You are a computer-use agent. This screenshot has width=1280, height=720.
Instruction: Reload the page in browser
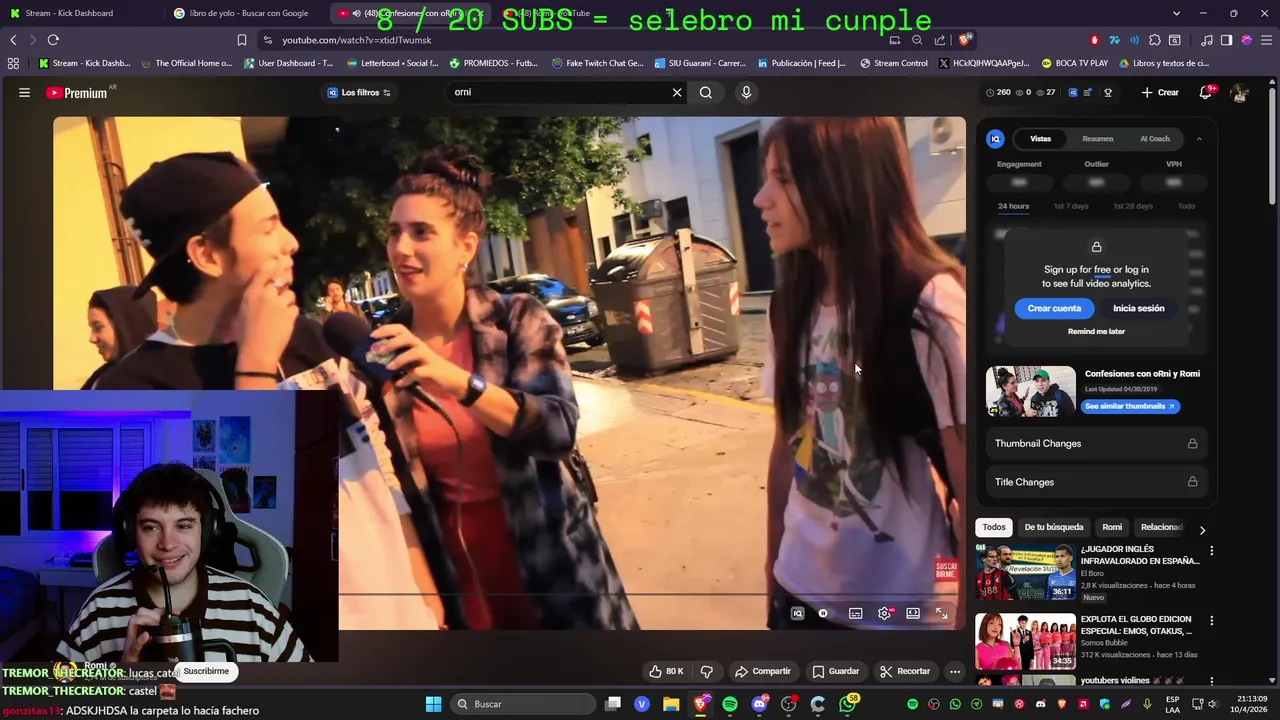(53, 40)
